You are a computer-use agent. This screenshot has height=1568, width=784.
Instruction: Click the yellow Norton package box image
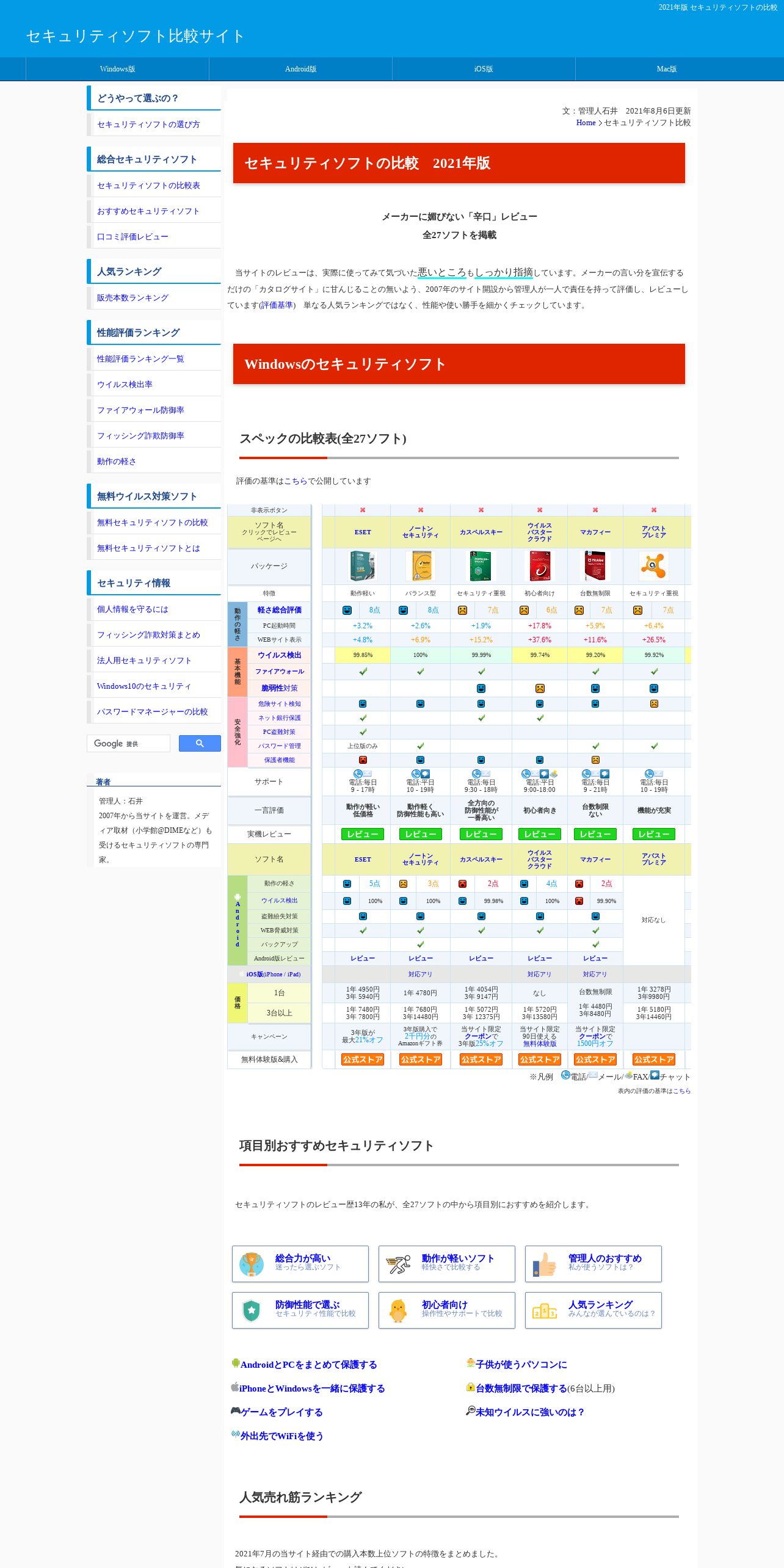[421, 565]
